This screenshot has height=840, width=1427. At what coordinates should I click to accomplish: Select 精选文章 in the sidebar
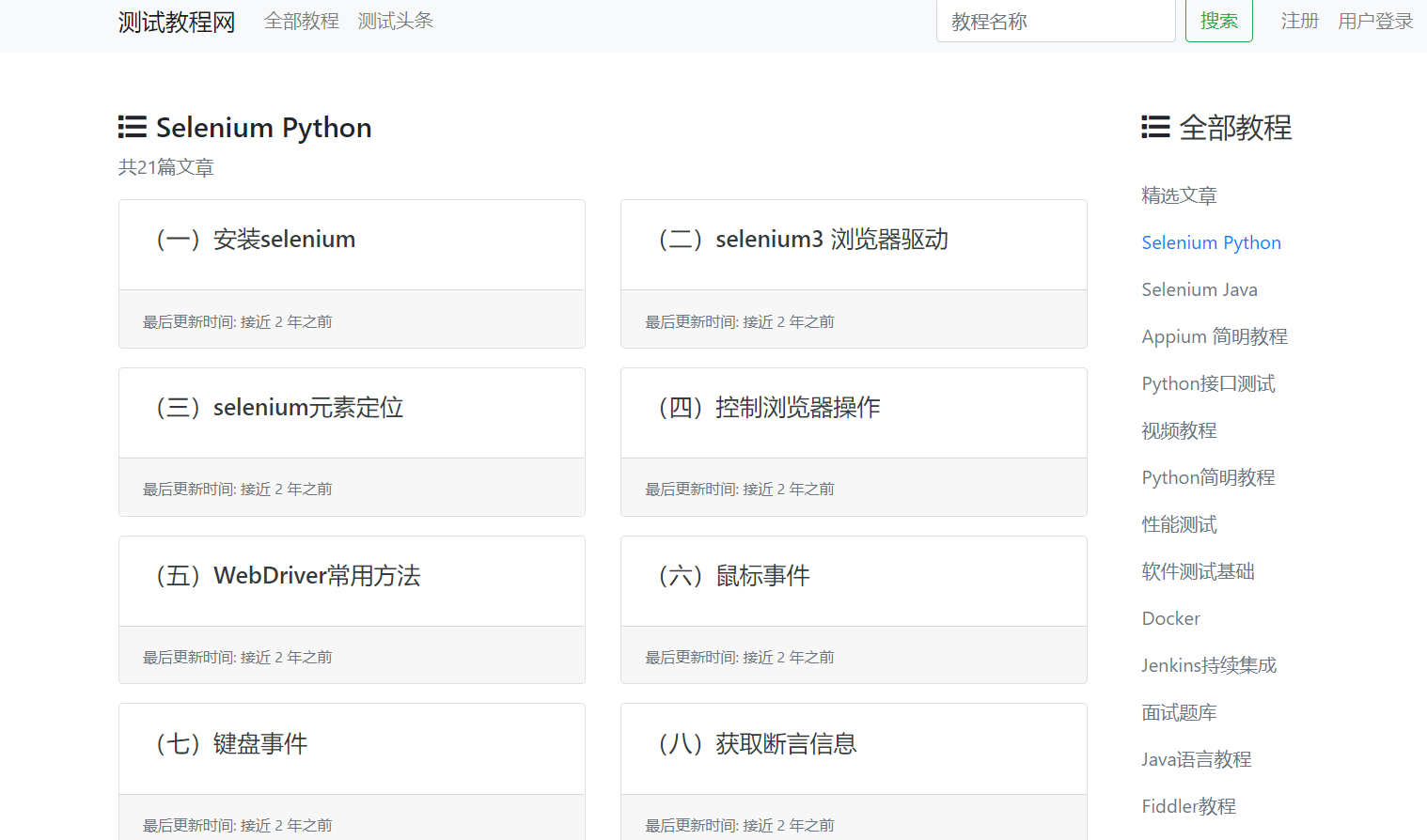coord(1179,195)
